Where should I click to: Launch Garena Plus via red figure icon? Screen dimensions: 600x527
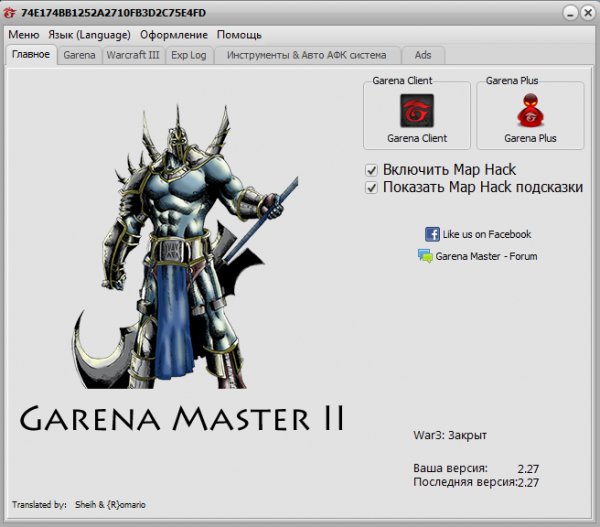530,110
